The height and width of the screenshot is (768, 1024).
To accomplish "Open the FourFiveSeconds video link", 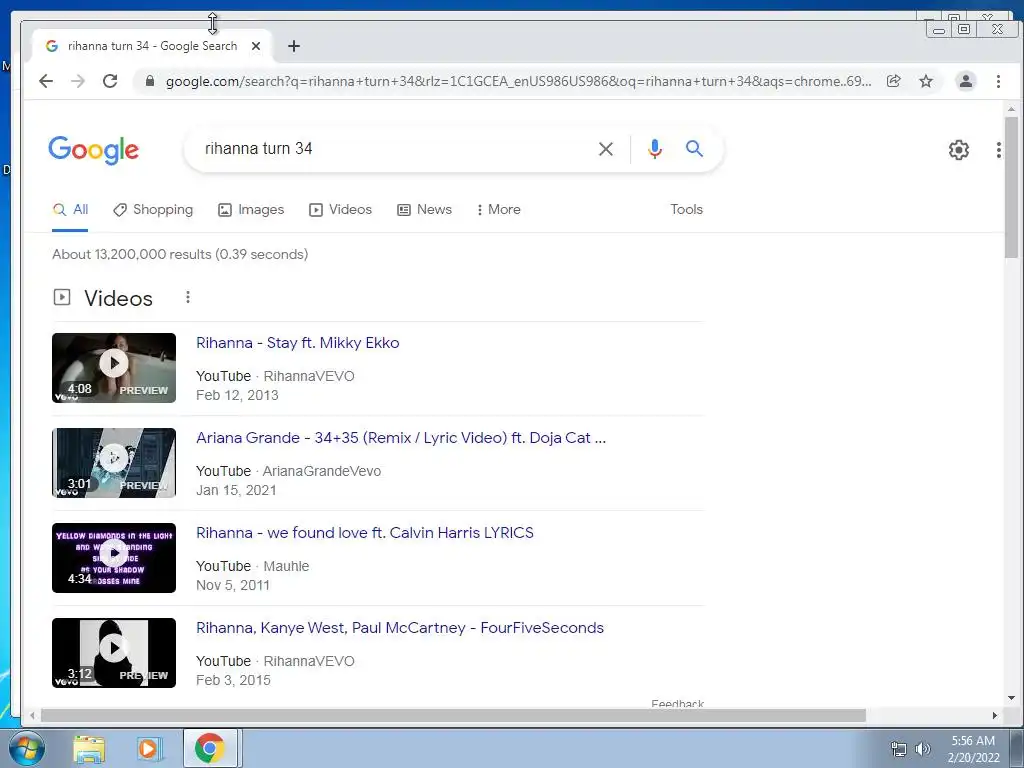I will [400, 628].
